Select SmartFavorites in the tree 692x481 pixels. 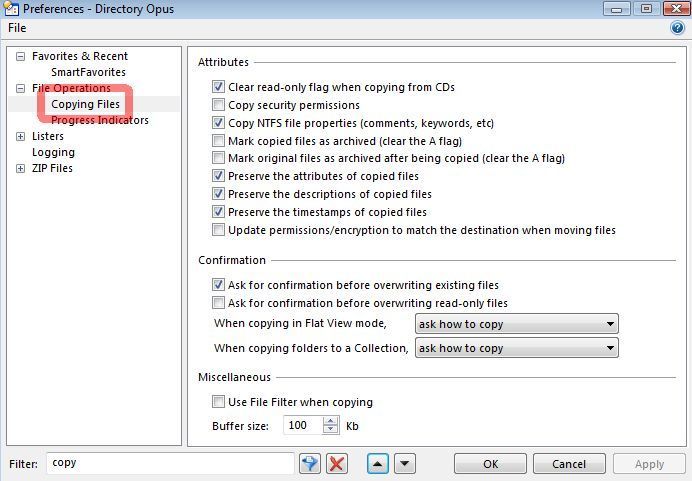coord(88,72)
